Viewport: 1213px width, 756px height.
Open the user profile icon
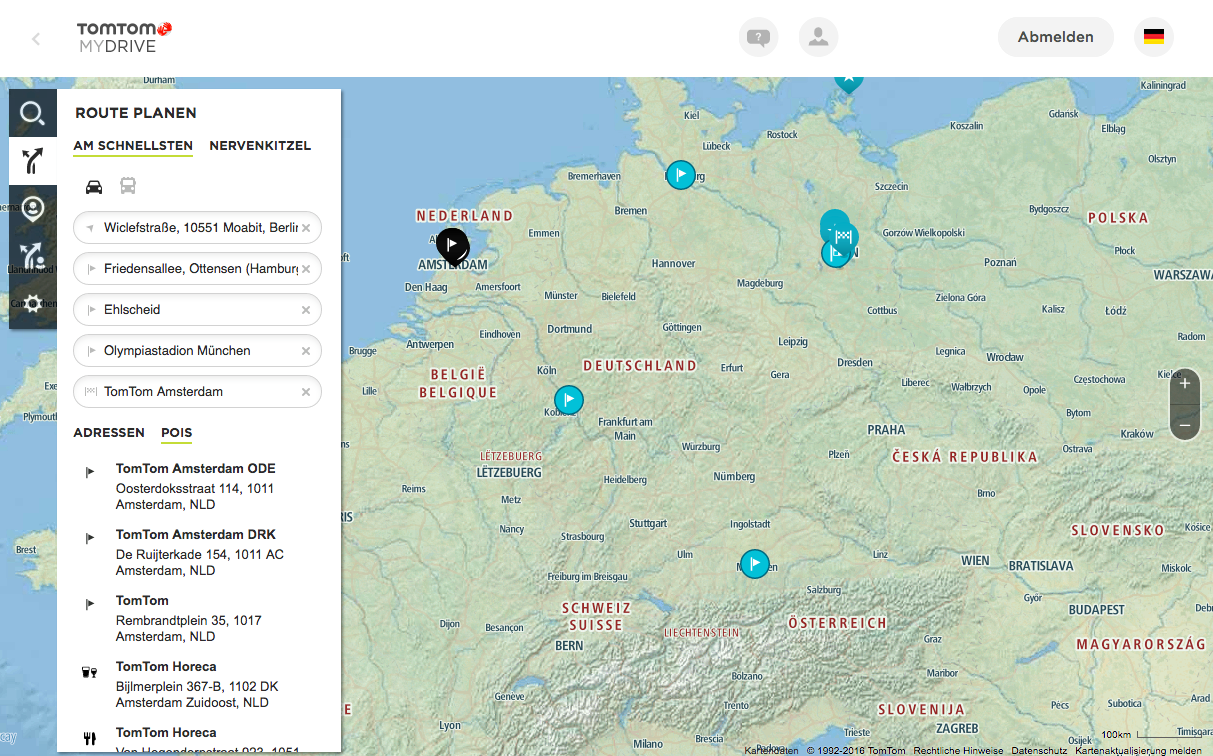click(818, 38)
